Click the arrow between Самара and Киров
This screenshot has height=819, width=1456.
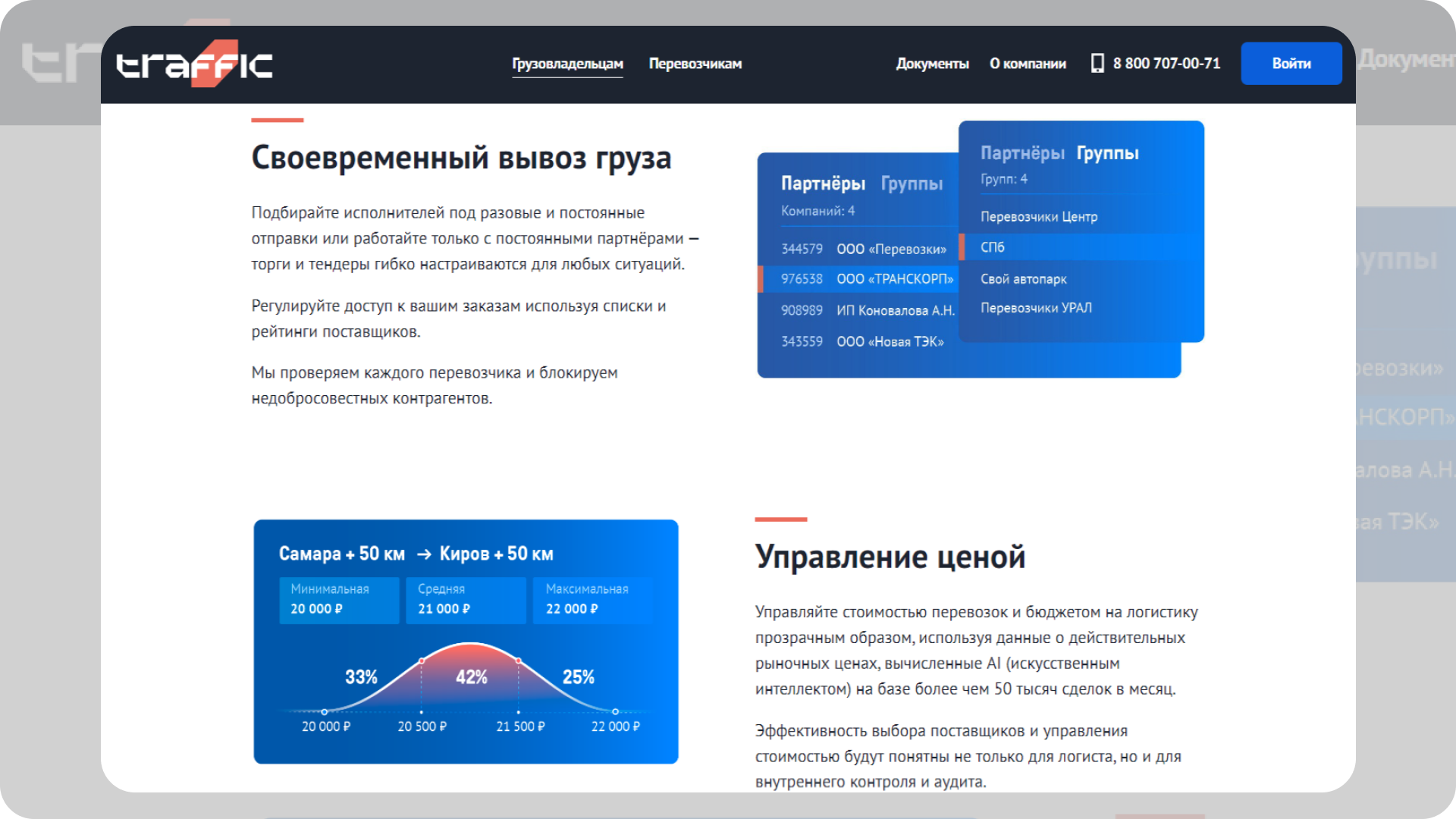click(424, 554)
